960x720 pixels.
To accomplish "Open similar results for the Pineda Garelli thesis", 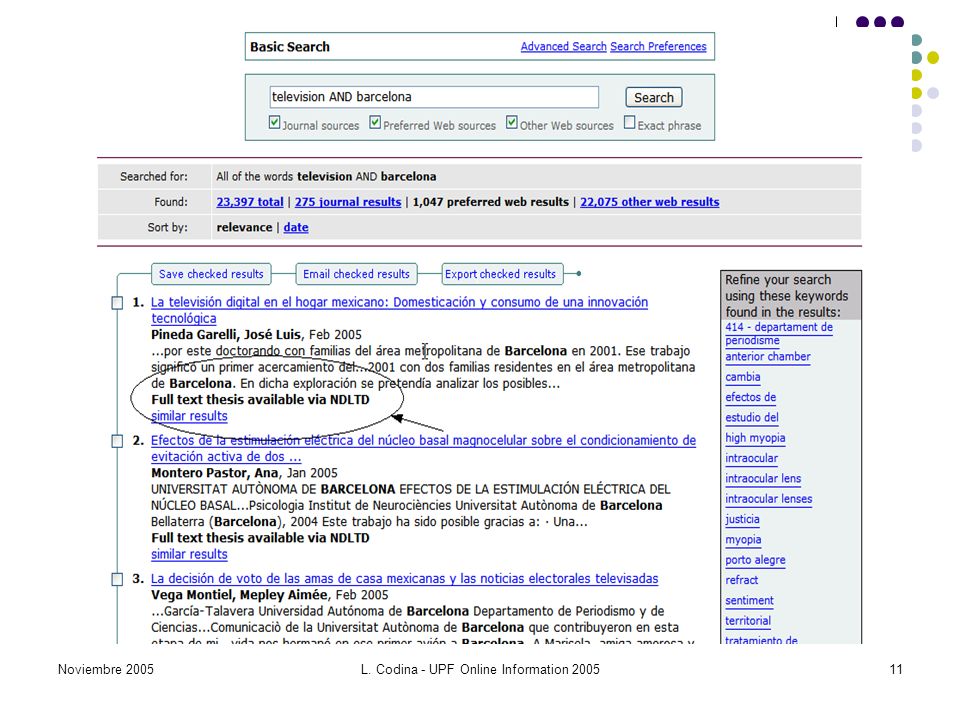I will [x=189, y=416].
